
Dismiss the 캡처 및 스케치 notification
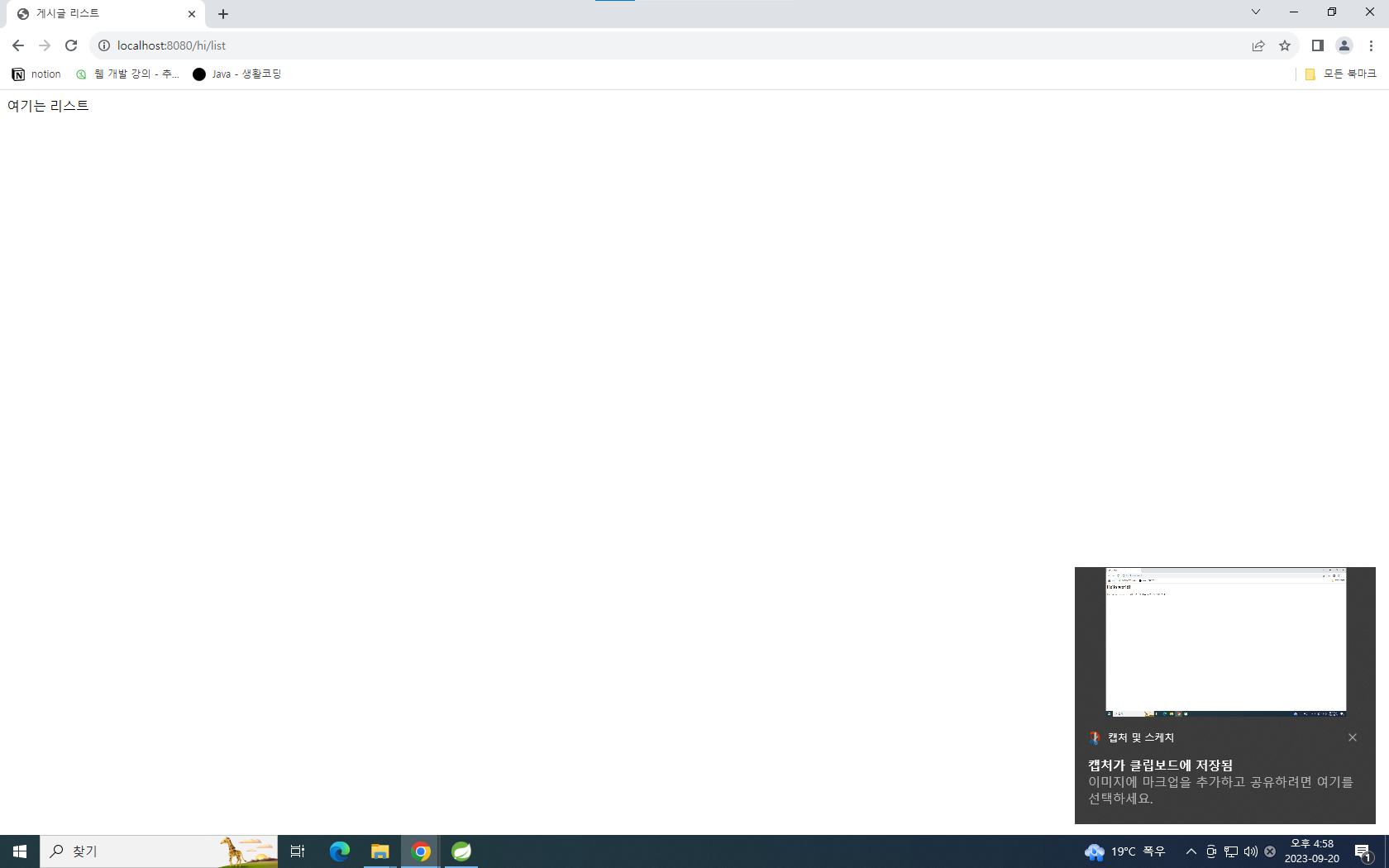pos(1353,737)
